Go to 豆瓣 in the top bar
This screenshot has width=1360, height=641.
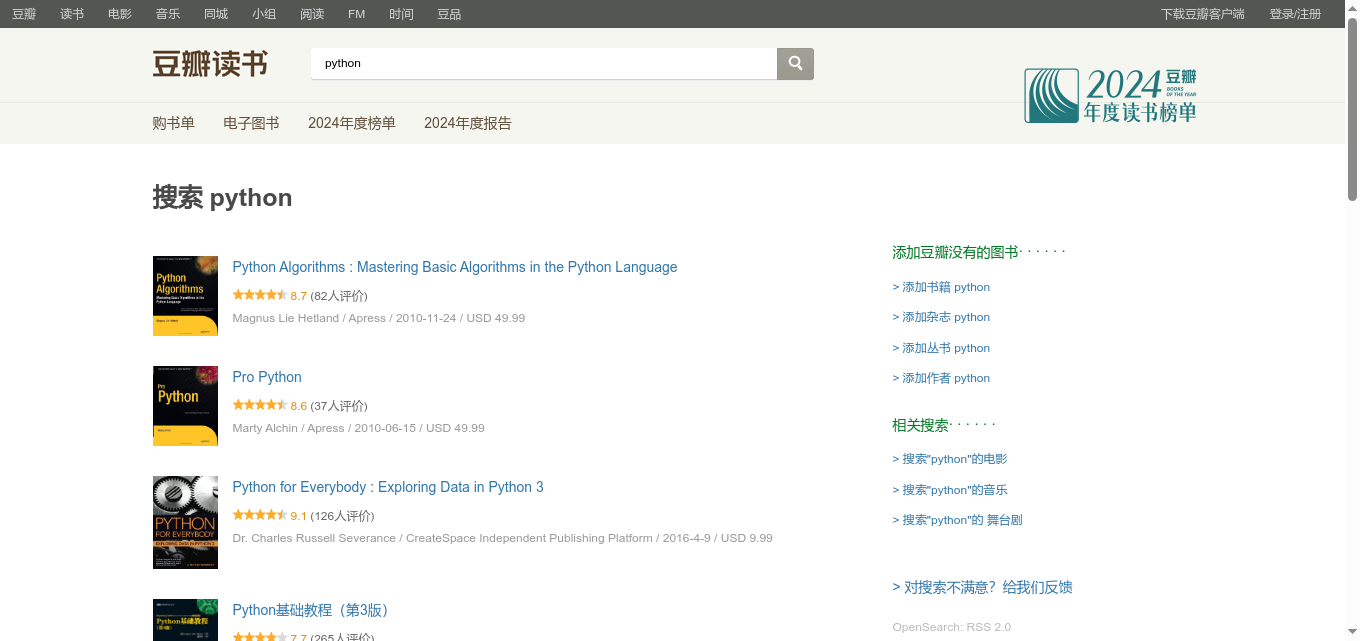(24, 14)
